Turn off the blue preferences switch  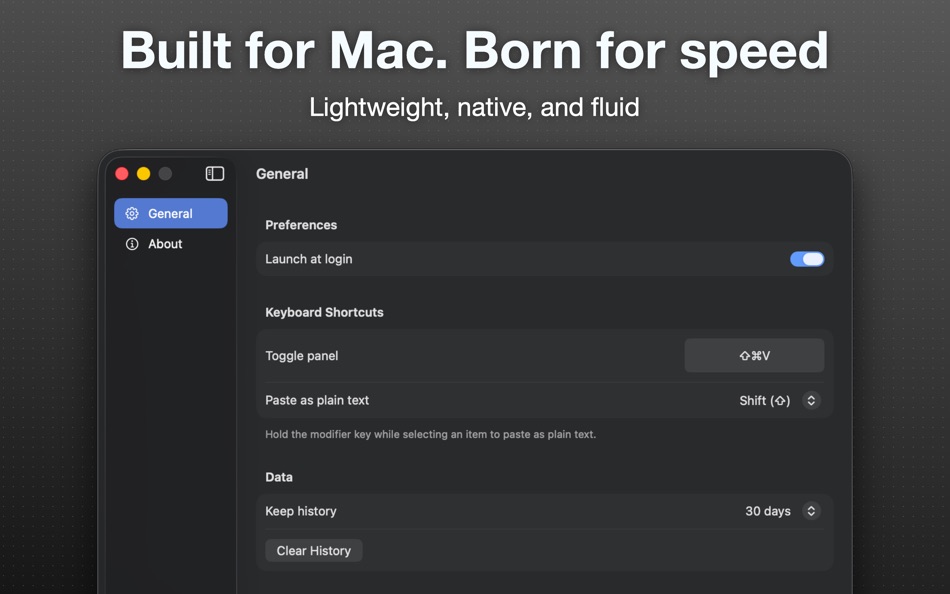807,259
